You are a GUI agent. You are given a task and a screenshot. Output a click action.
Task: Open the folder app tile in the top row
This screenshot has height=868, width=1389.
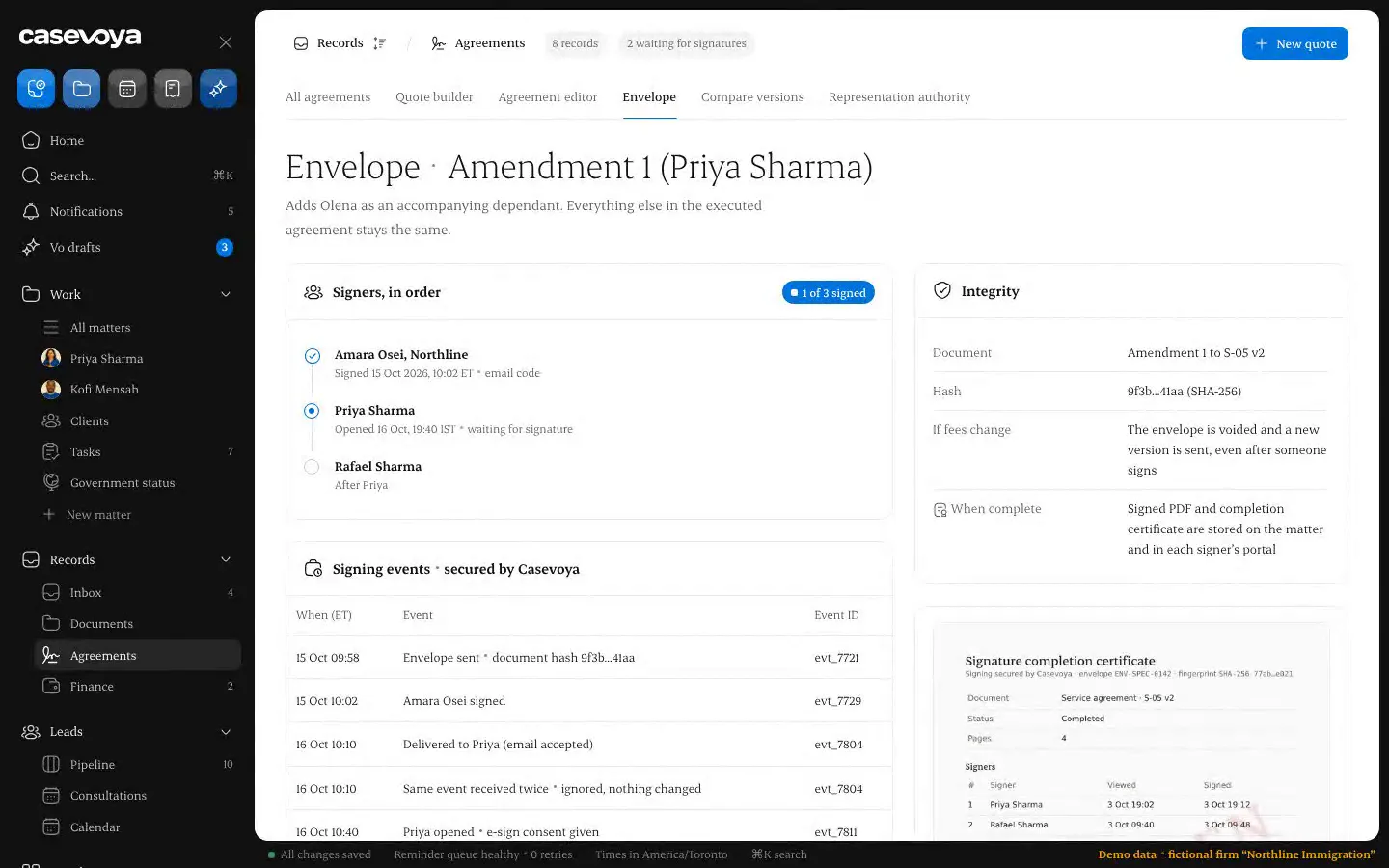tap(82, 89)
